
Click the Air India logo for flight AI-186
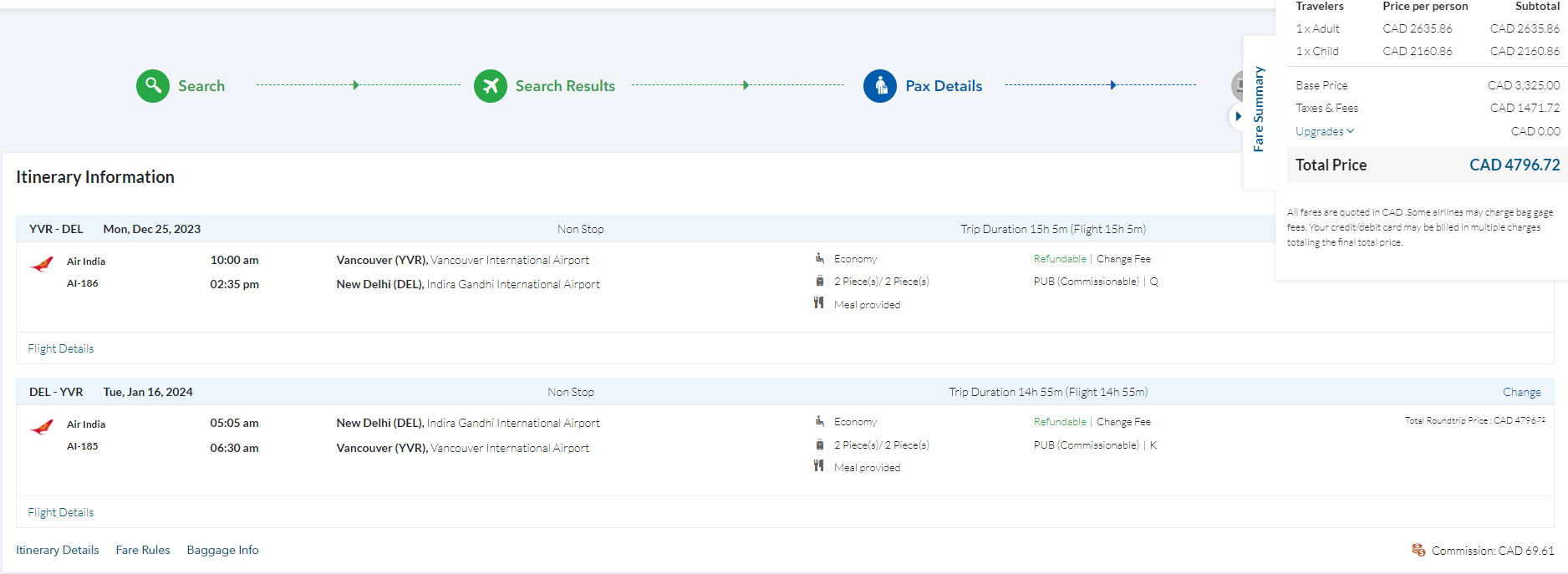(x=42, y=265)
